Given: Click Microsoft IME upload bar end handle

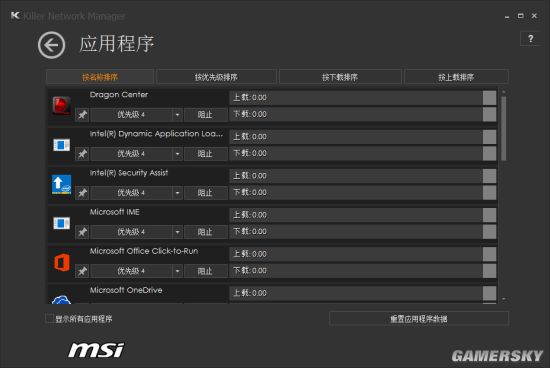Looking at the screenshot, I should 489,215.
